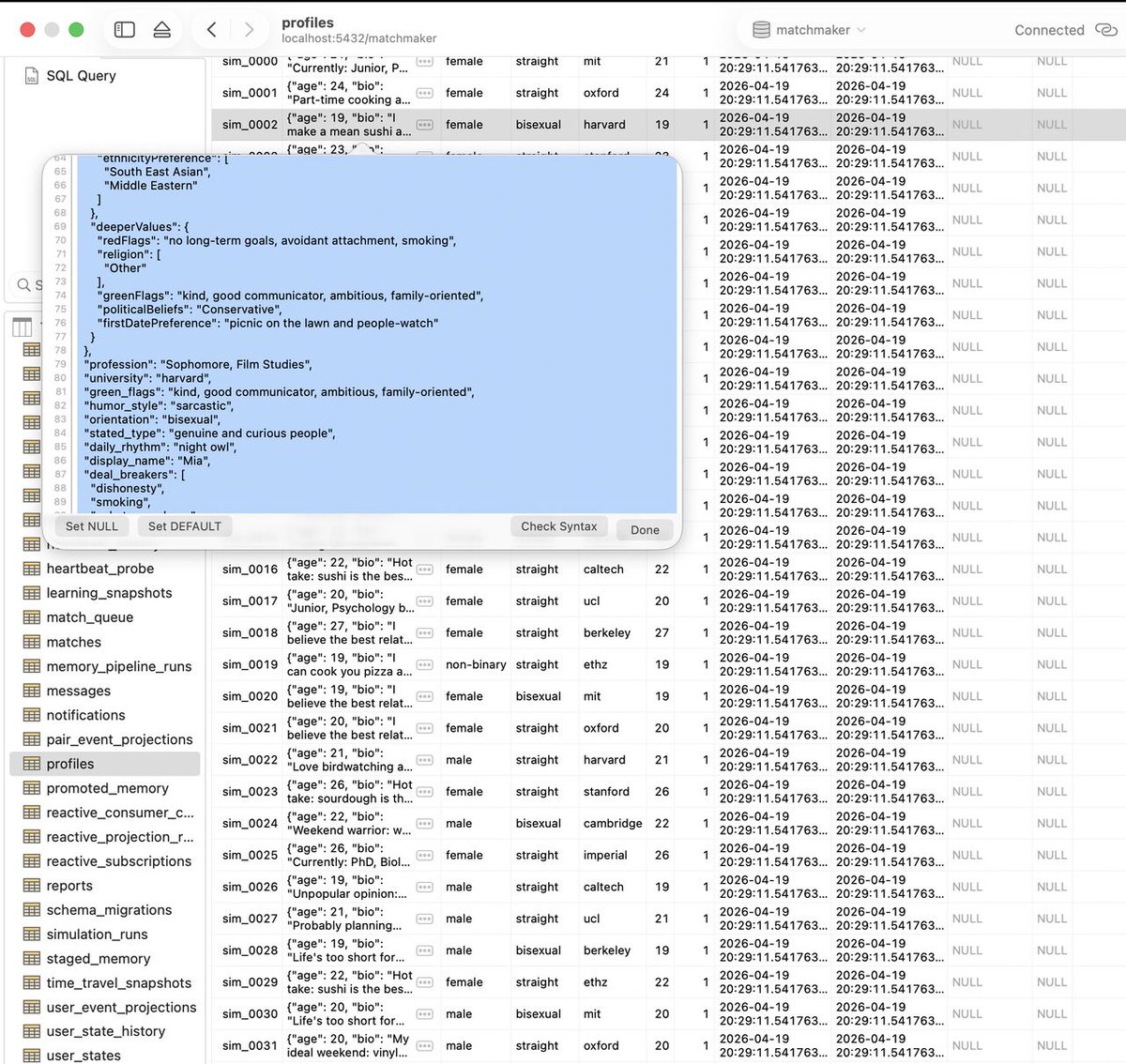Click the table icon next to simulation_runs

(31, 935)
